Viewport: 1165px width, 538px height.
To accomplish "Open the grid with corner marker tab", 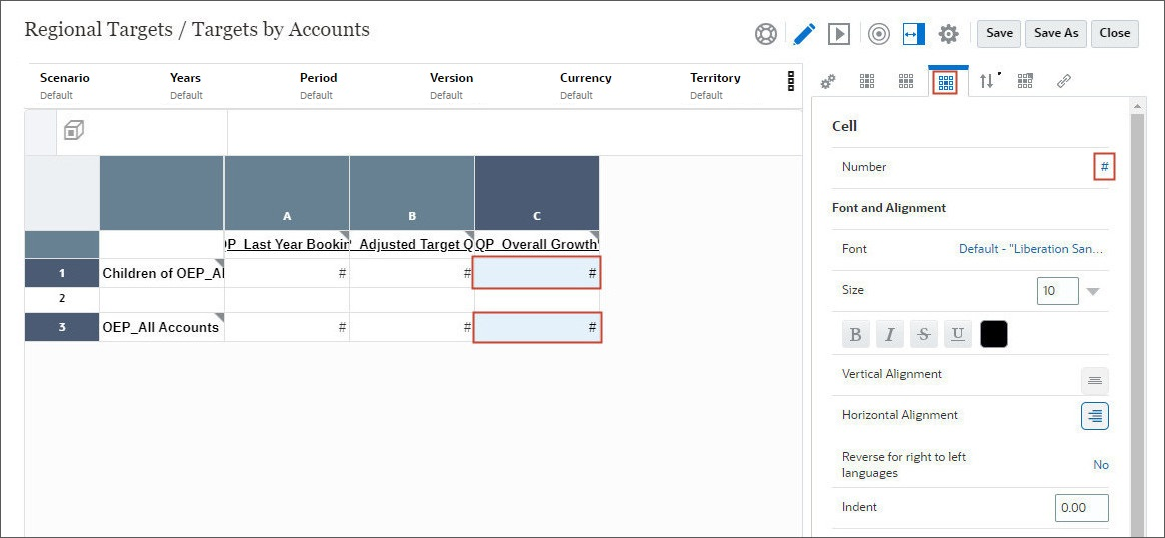I will pyautogui.click(x=1025, y=81).
